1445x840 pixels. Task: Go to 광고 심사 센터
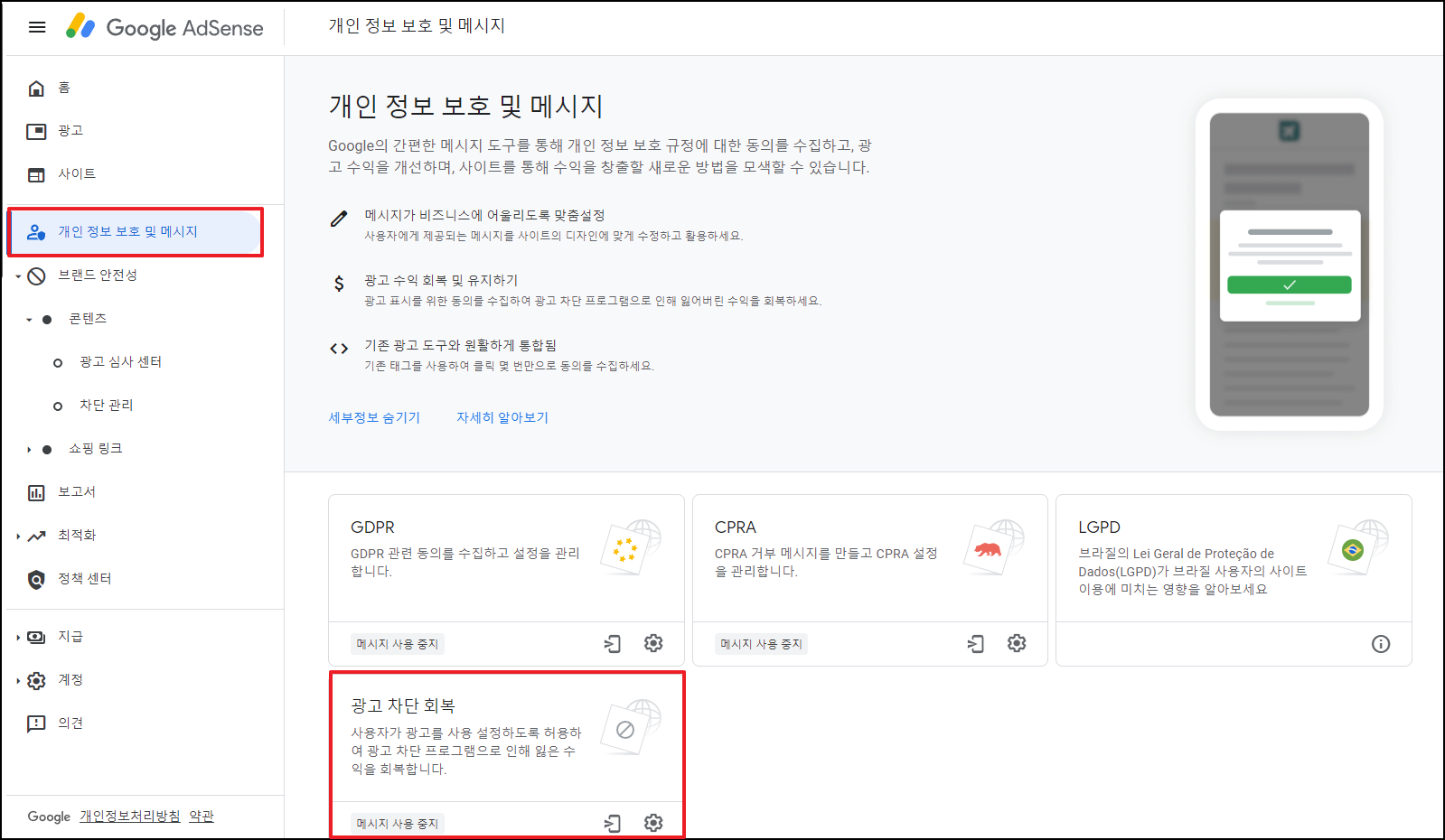(x=120, y=362)
